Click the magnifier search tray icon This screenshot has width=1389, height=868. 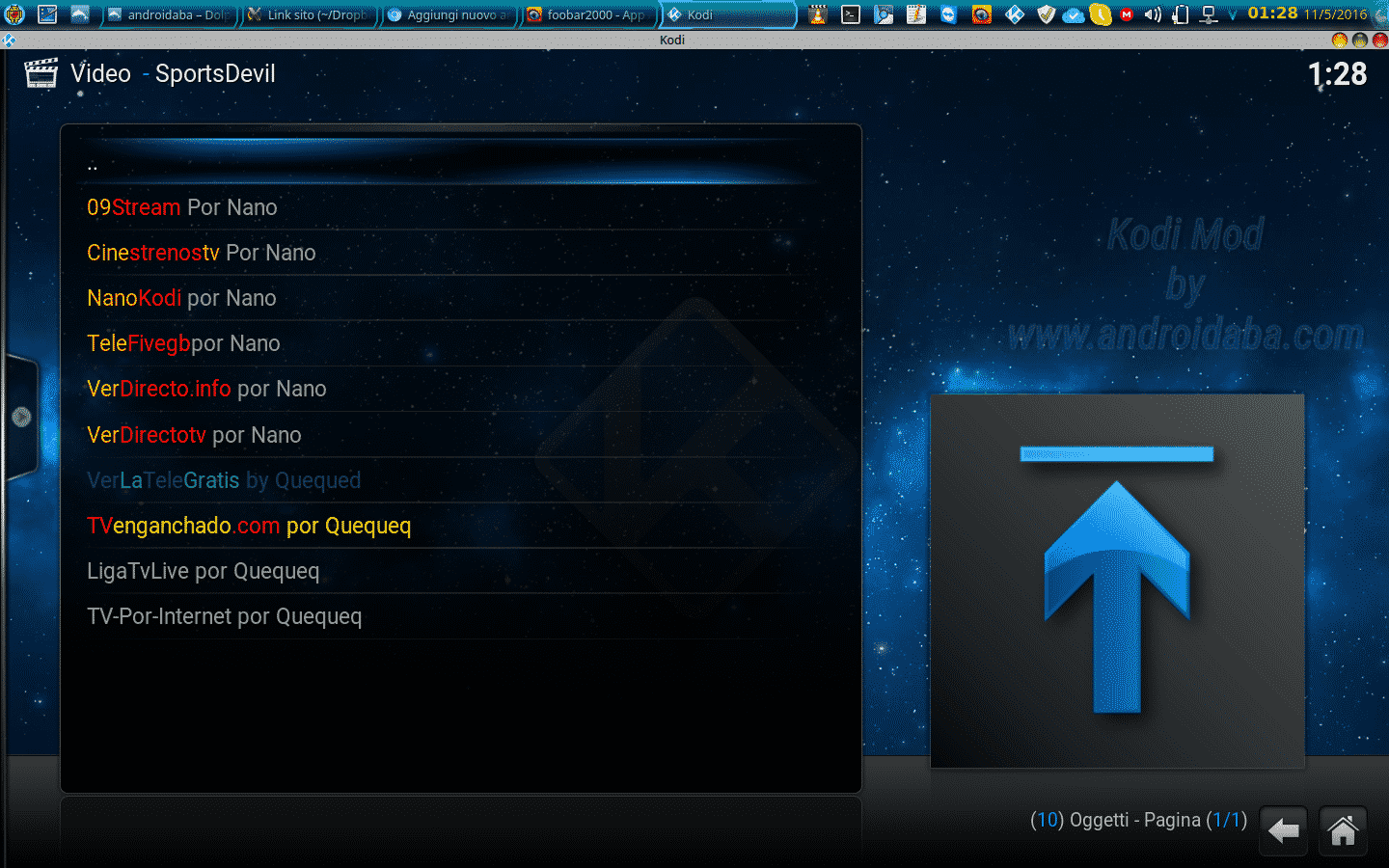[884, 14]
